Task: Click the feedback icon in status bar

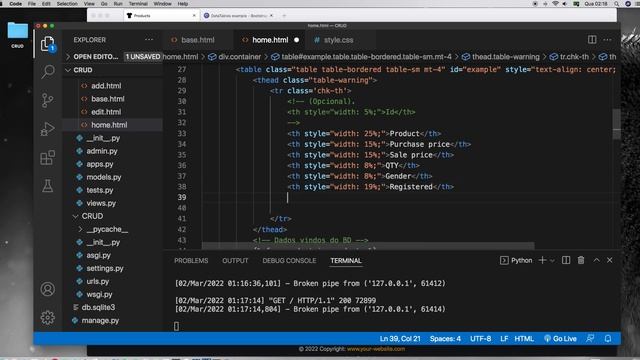Action: [x=590, y=338]
